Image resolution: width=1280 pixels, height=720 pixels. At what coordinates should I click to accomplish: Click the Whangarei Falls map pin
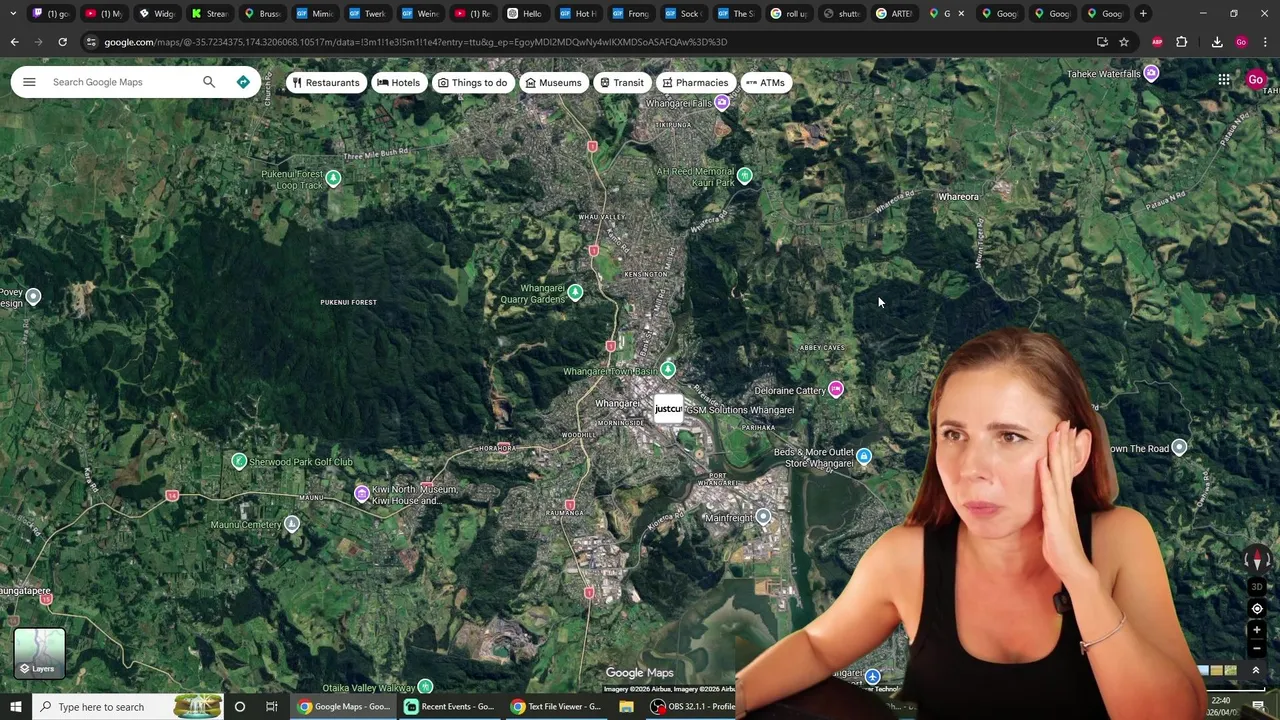click(x=722, y=102)
